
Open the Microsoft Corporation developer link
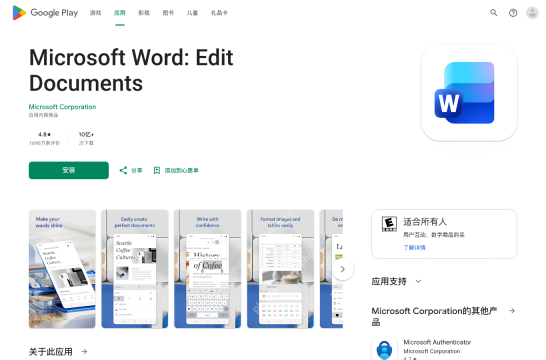(62, 107)
